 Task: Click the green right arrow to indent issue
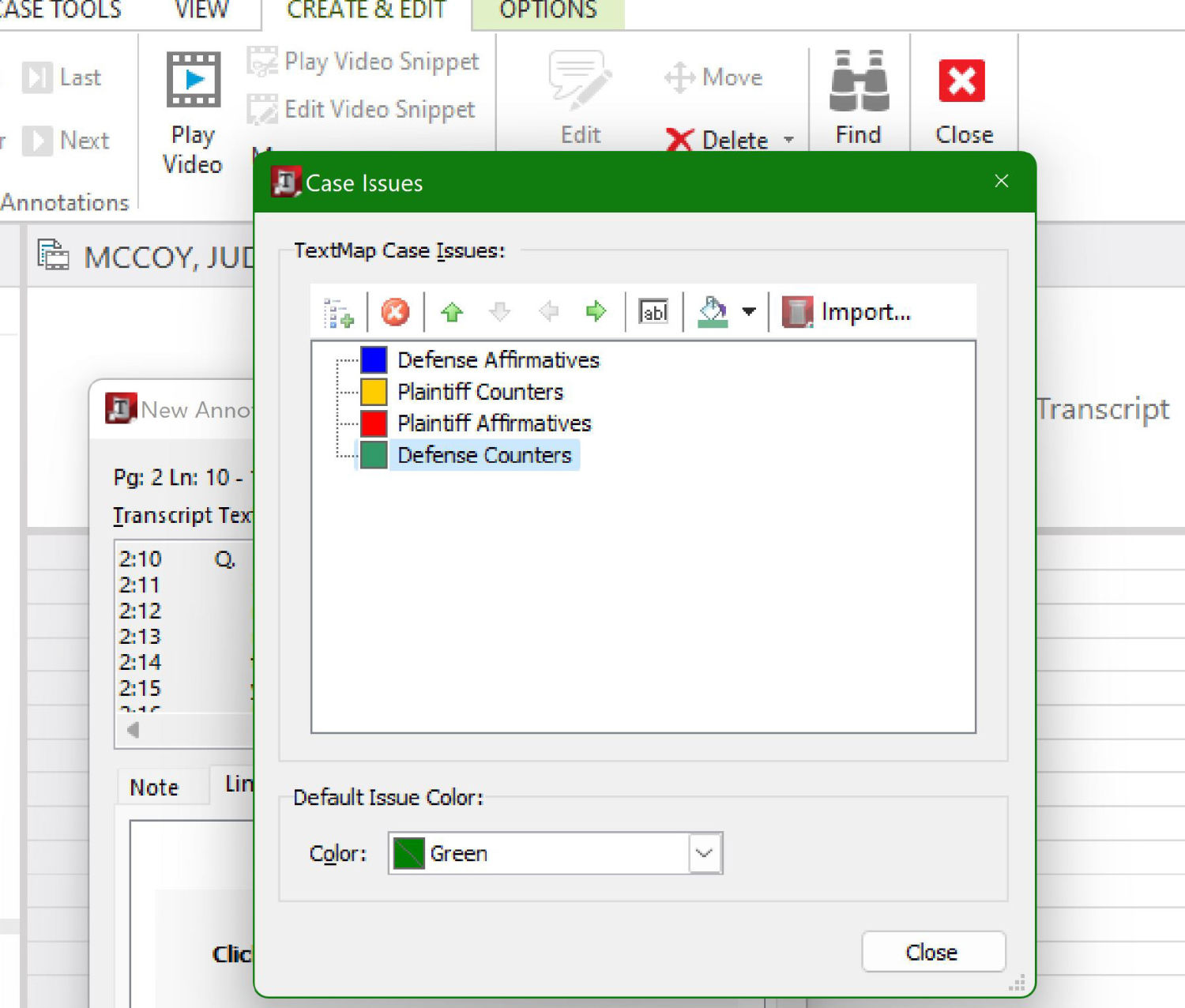point(596,312)
